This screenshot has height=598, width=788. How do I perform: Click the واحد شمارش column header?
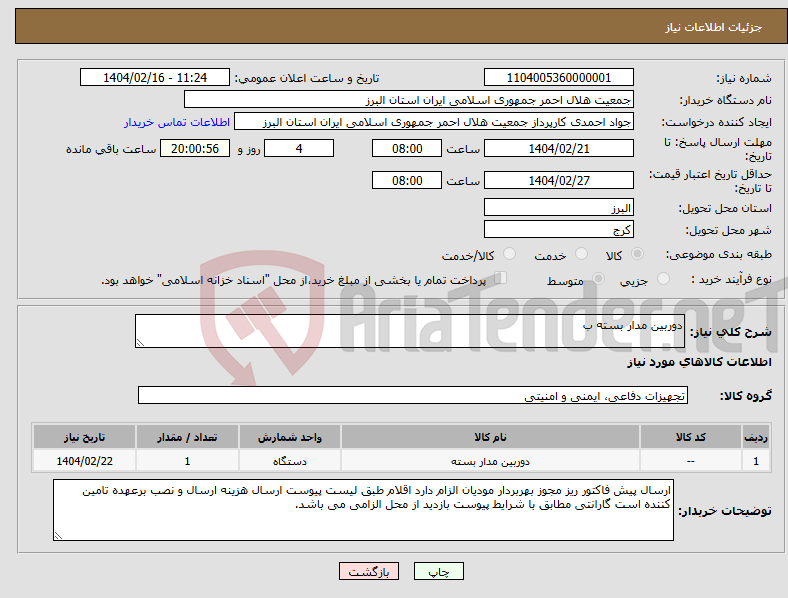pos(289,437)
